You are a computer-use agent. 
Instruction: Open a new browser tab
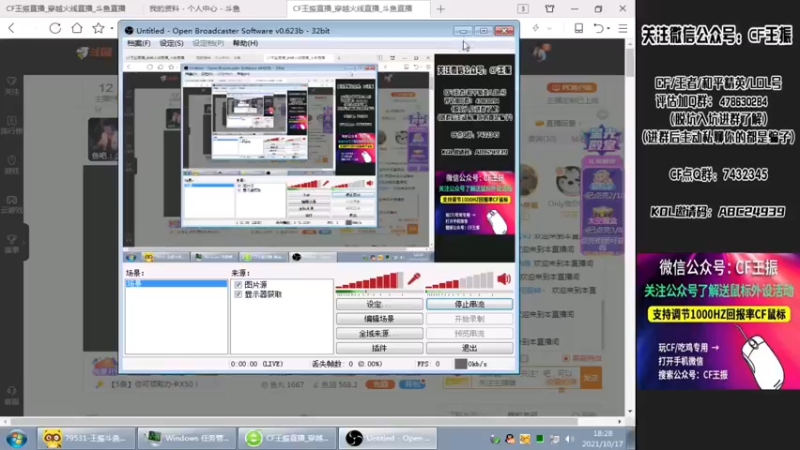441,9
